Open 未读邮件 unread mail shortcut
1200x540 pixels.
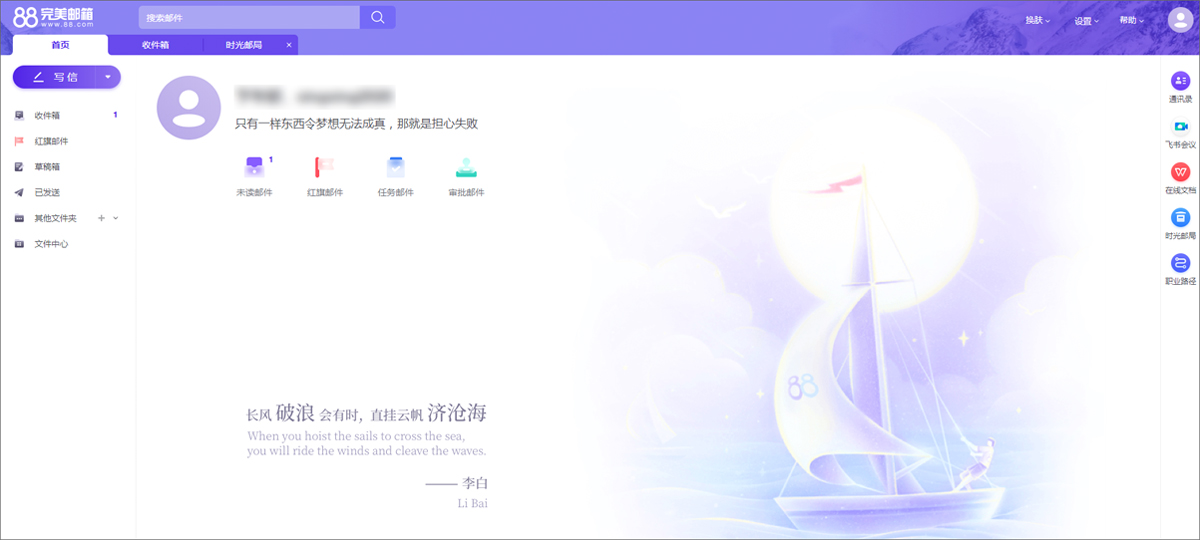pyautogui.click(x=254, y=168)
